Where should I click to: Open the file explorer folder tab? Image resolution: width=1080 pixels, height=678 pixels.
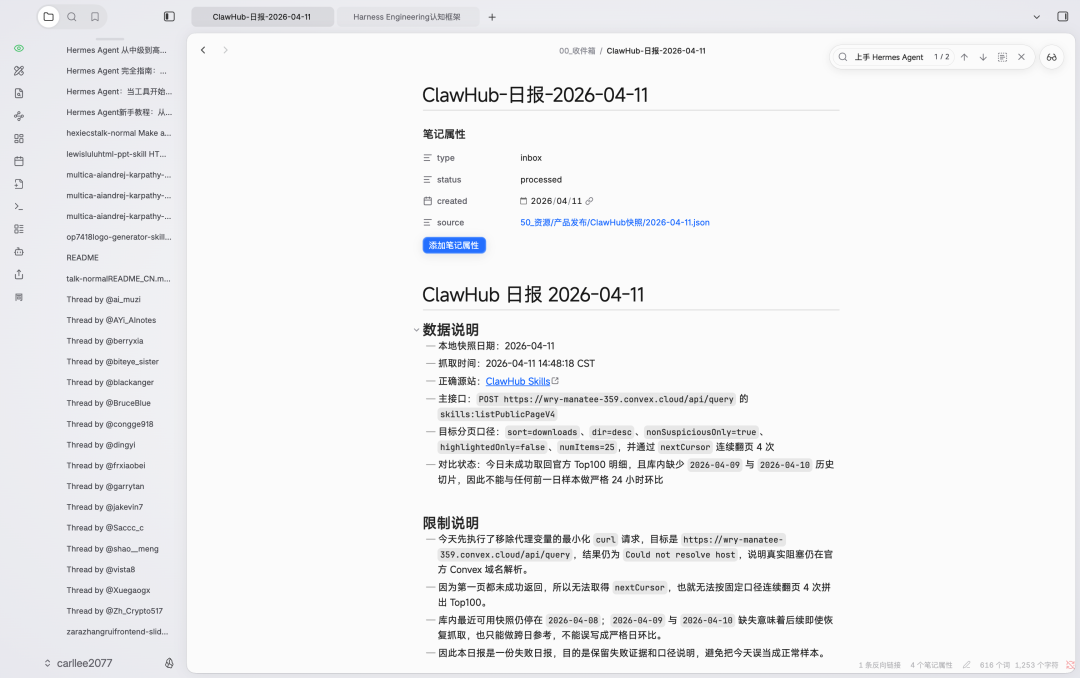tap(48, 17)
